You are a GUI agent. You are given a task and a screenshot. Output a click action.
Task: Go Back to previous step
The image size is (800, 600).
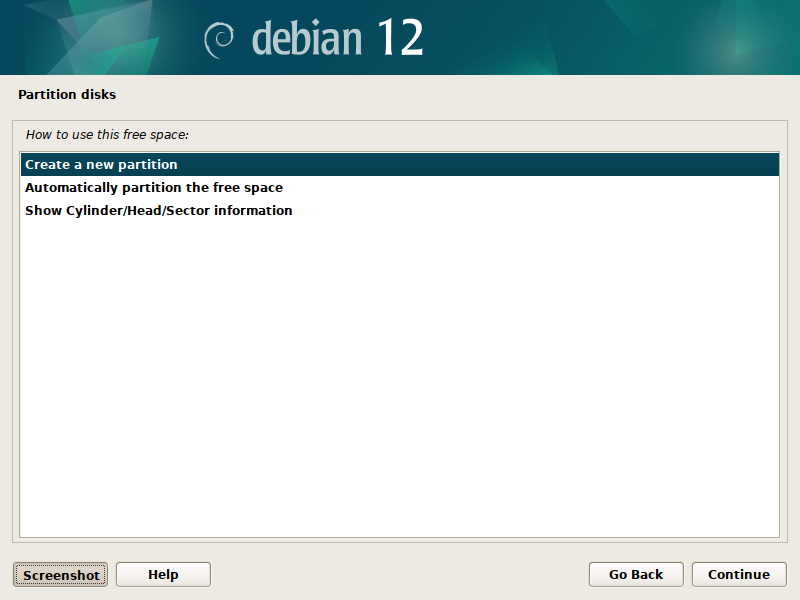click(x=636, y=574)
